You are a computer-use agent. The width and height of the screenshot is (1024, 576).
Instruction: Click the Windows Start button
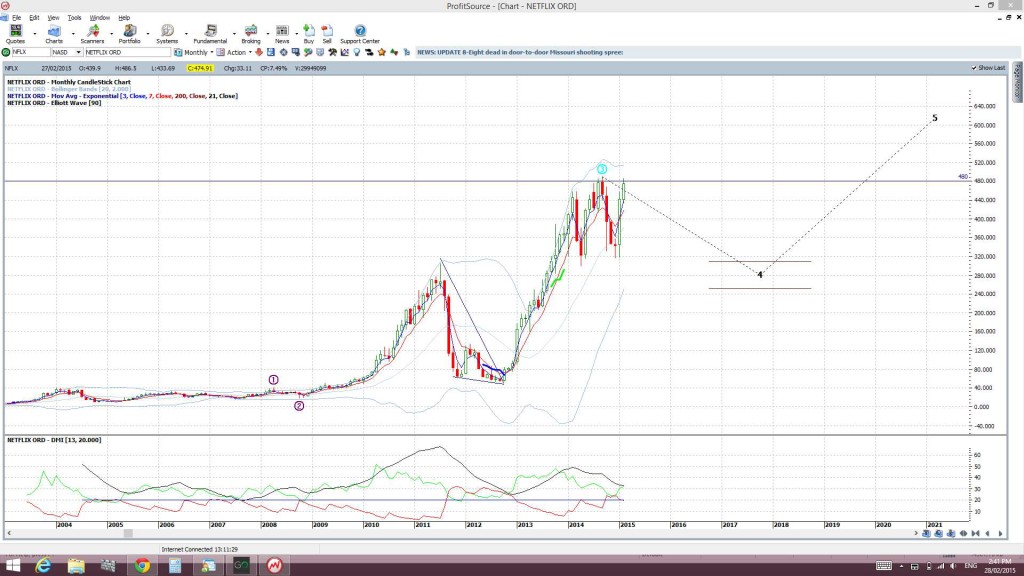pyautogui.click(x=12, y=566)
